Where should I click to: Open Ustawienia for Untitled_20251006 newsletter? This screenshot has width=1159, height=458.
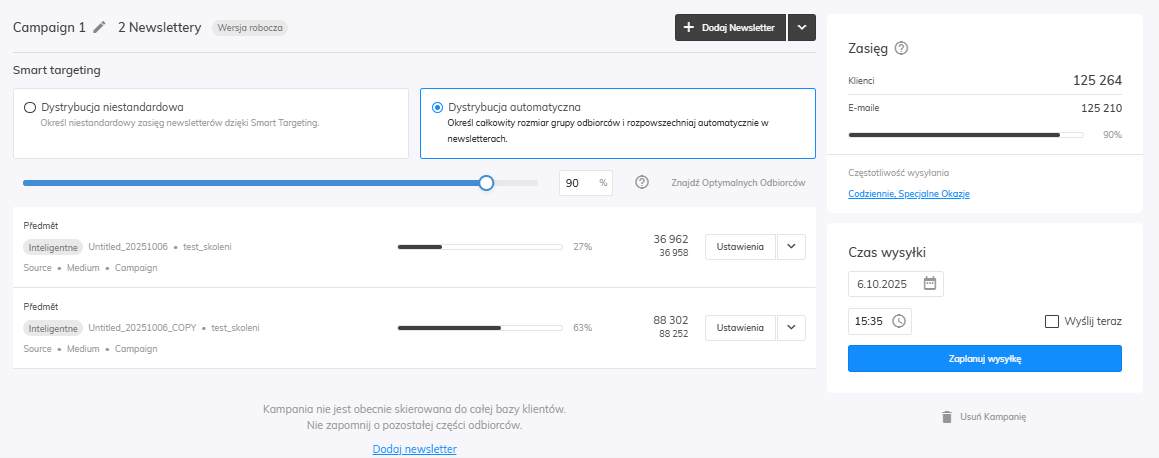(x=740, y=246)
